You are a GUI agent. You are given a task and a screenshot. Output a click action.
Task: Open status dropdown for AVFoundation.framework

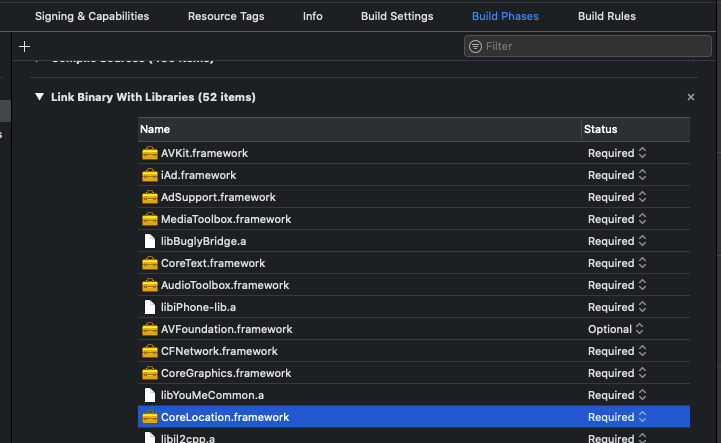tap(616, 329)
